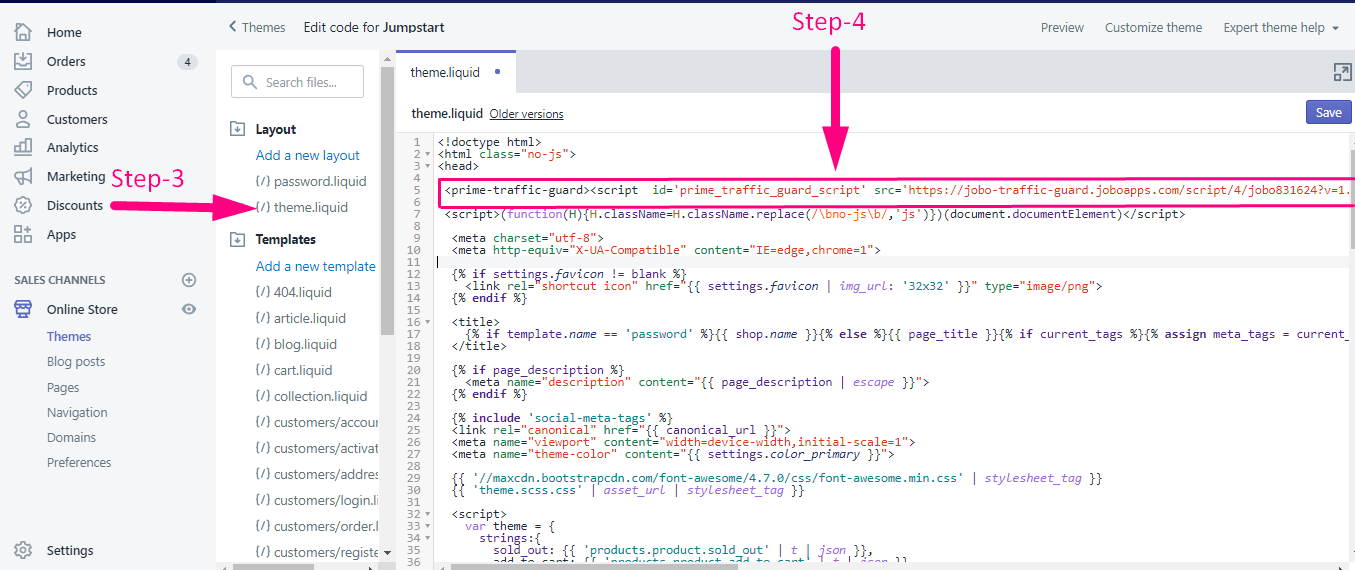Open Pages menu item

click(63, 387)
